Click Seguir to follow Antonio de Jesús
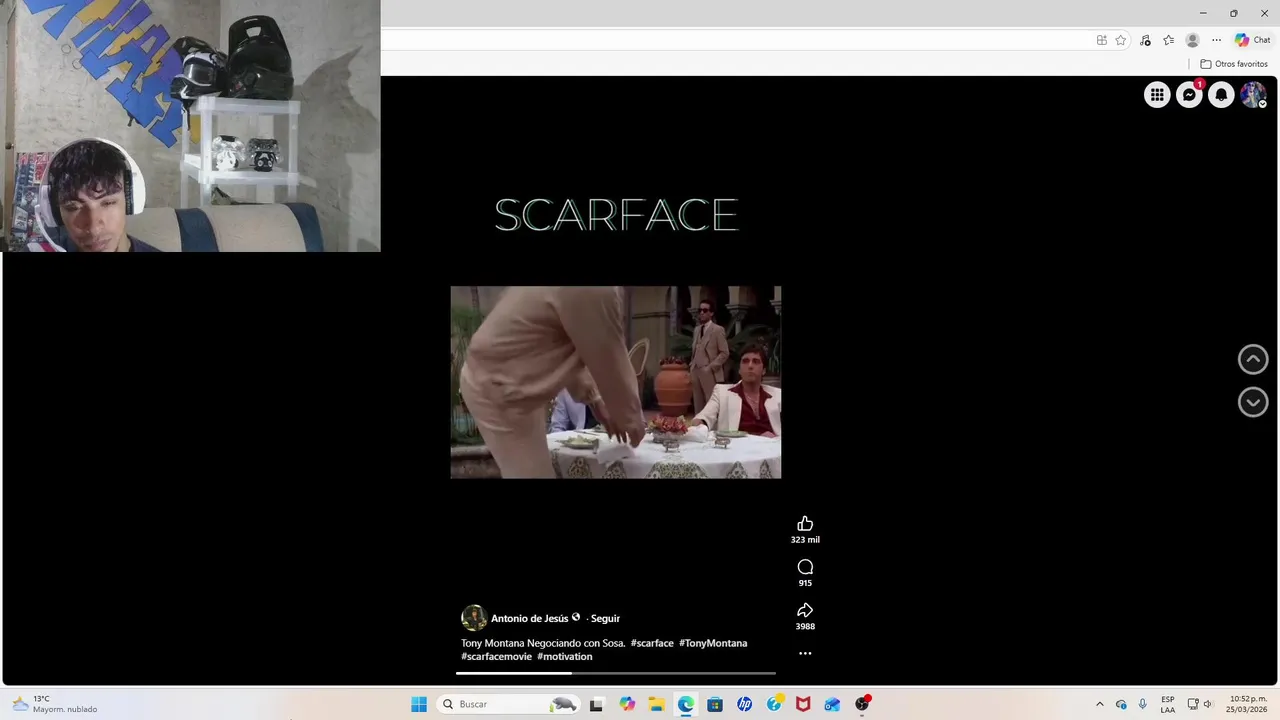 pyautogui.click(x=605, y=618)
